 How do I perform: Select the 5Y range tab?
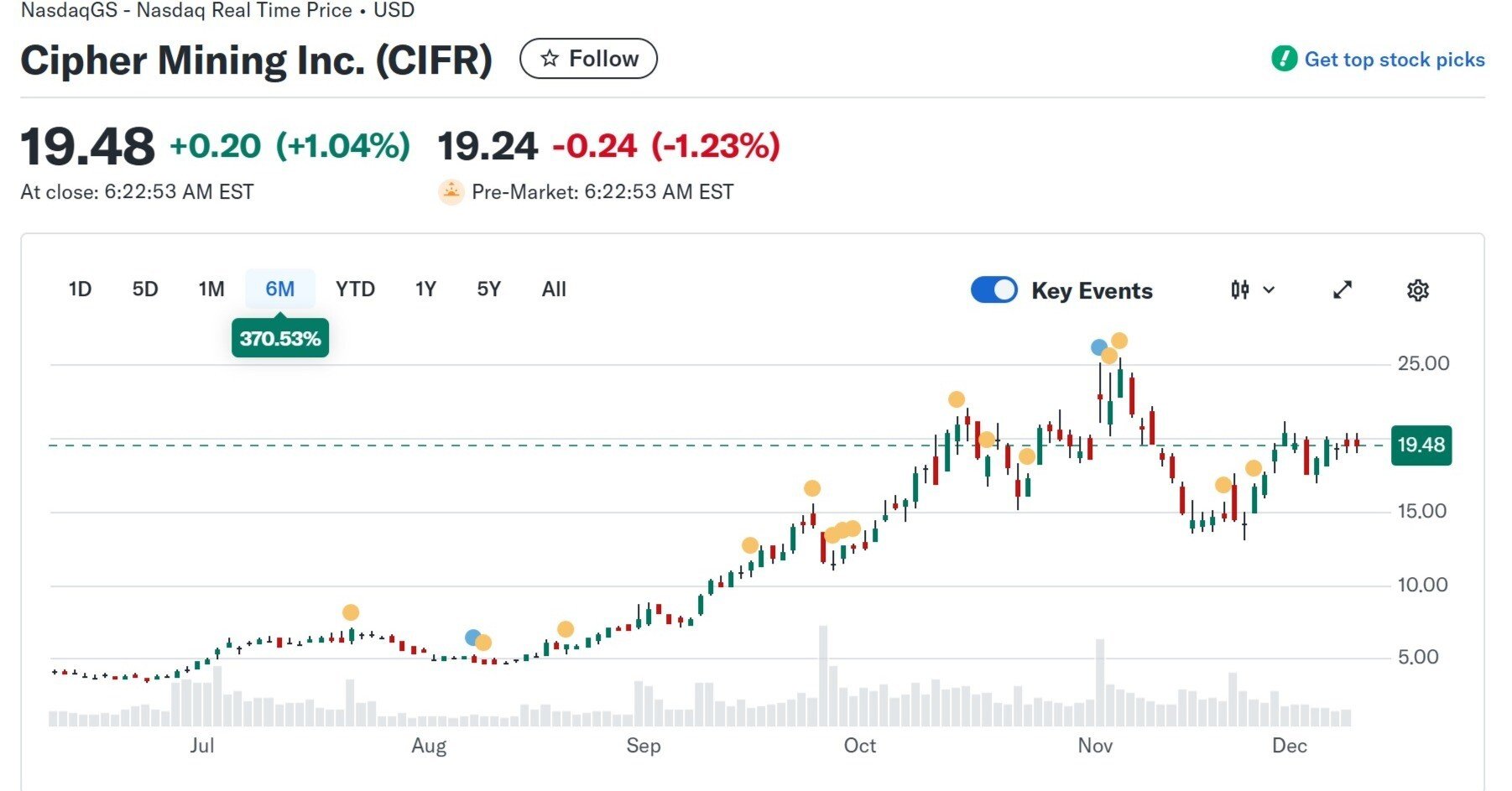tap(489, 289)
